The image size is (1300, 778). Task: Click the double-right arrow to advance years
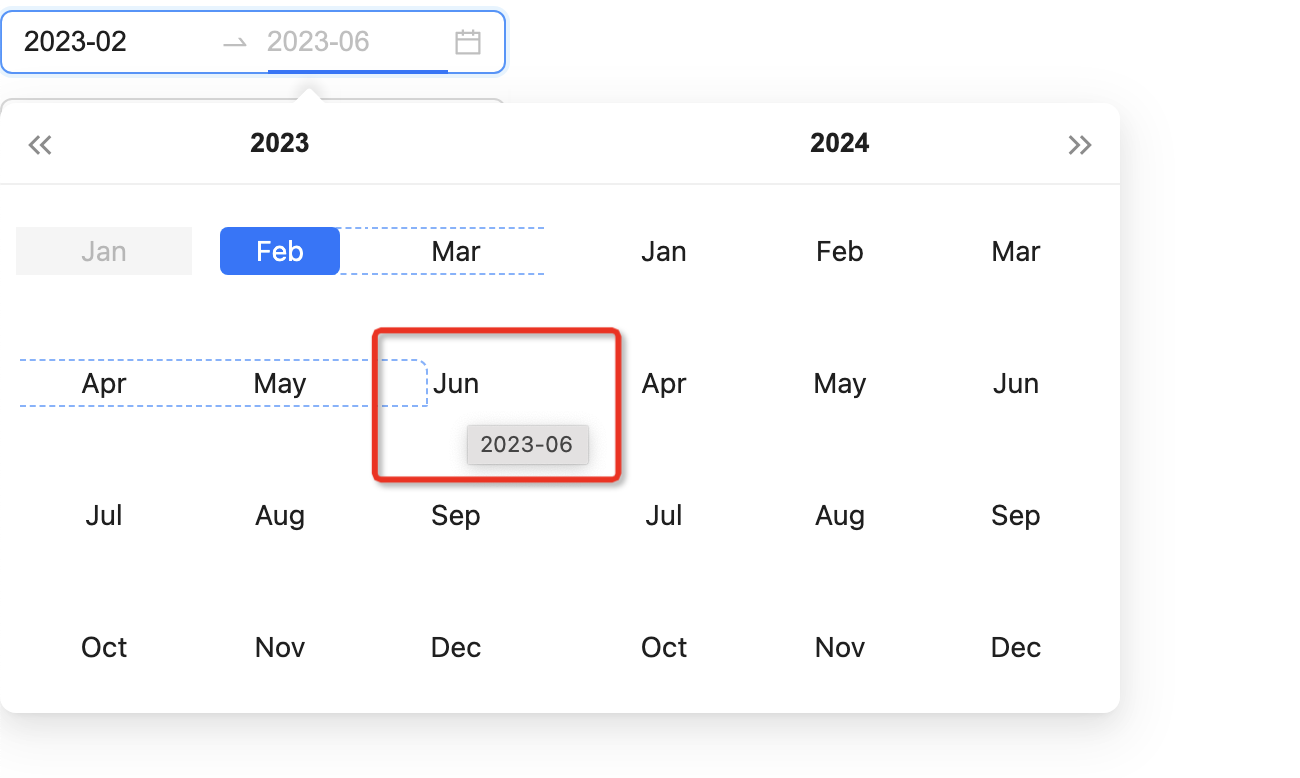(x=1080, y=144)
